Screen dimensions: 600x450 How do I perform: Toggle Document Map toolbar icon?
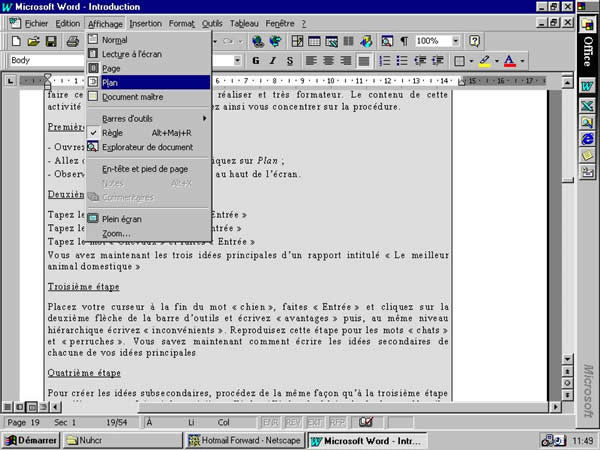tap(387, 41)
